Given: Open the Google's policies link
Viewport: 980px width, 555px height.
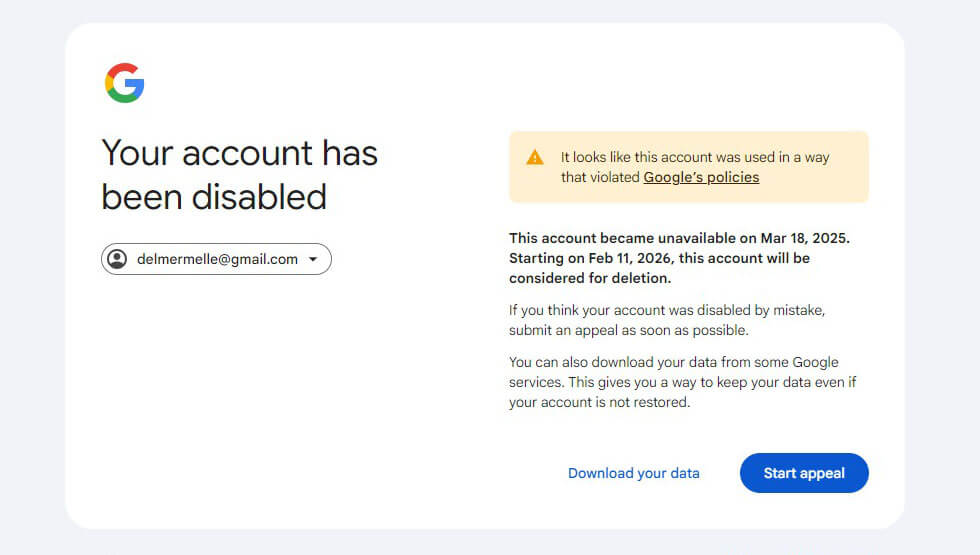Looking at the screenshot, I should click(701, 178).
